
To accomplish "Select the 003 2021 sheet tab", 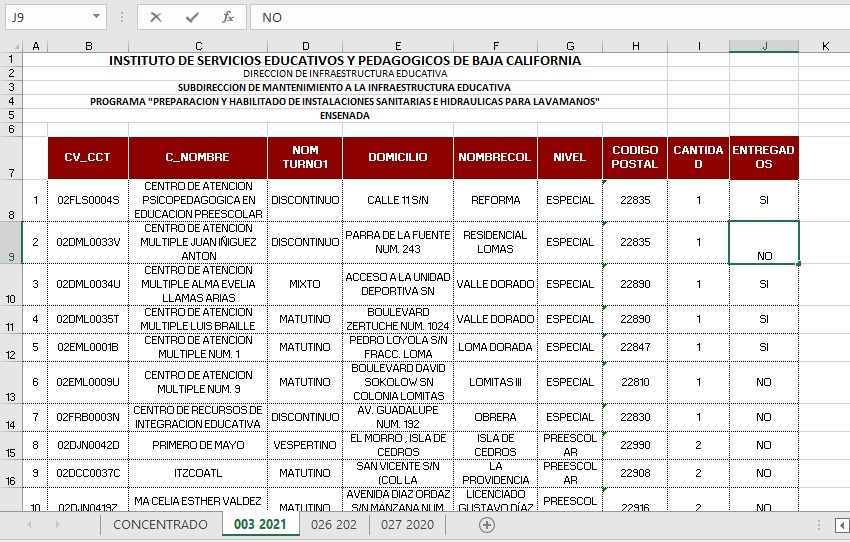I will (260, 525).
